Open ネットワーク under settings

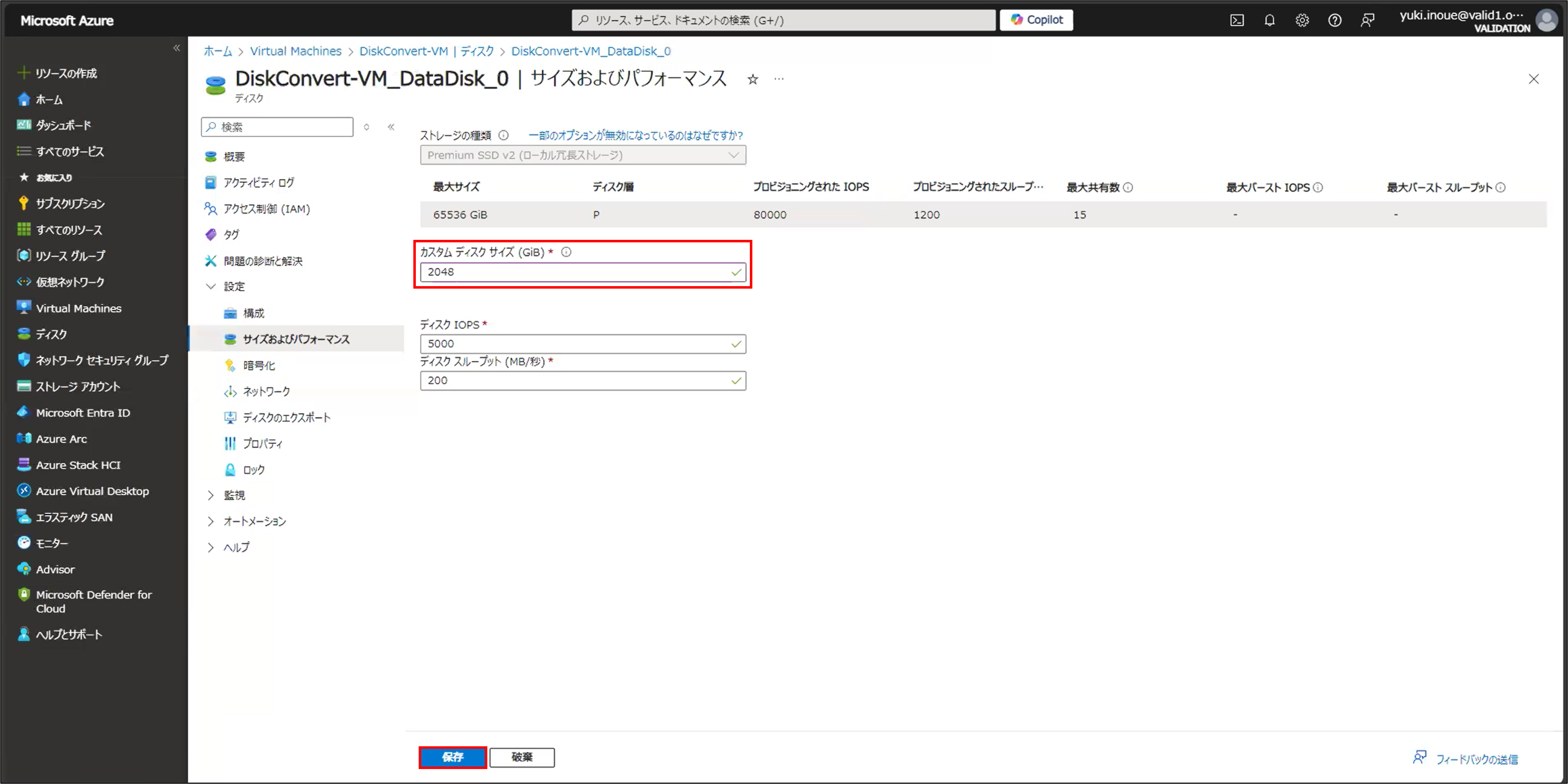[x=257, y=391]
